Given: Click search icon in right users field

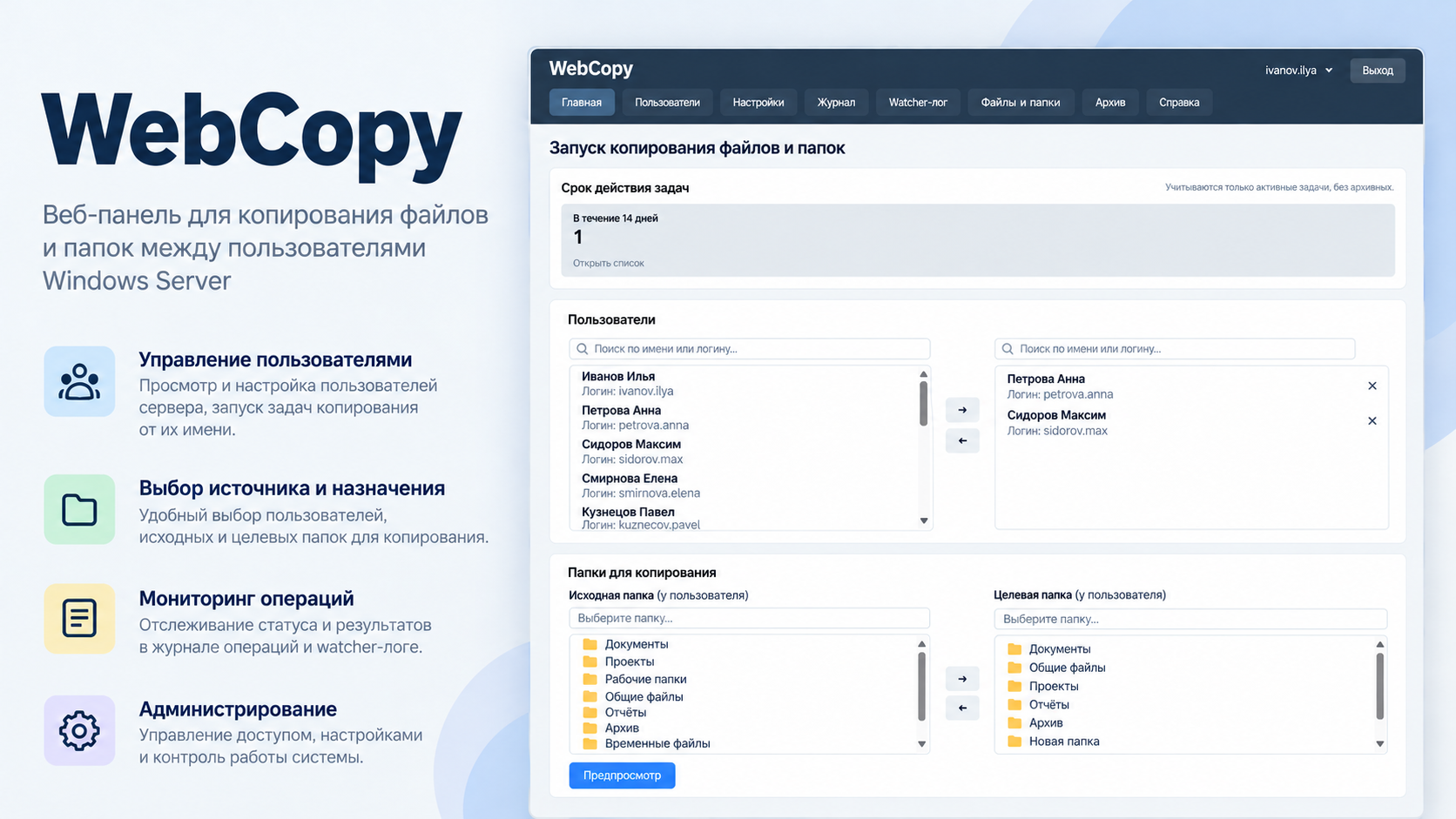Looking at the screenshot, I should tap(1008, 349).
